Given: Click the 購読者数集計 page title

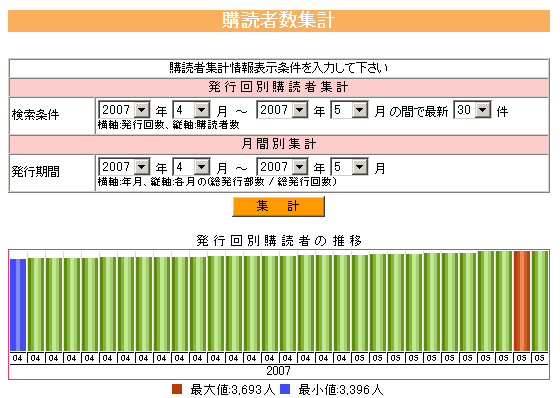Looking at the screenshot, I should (279, 20).
